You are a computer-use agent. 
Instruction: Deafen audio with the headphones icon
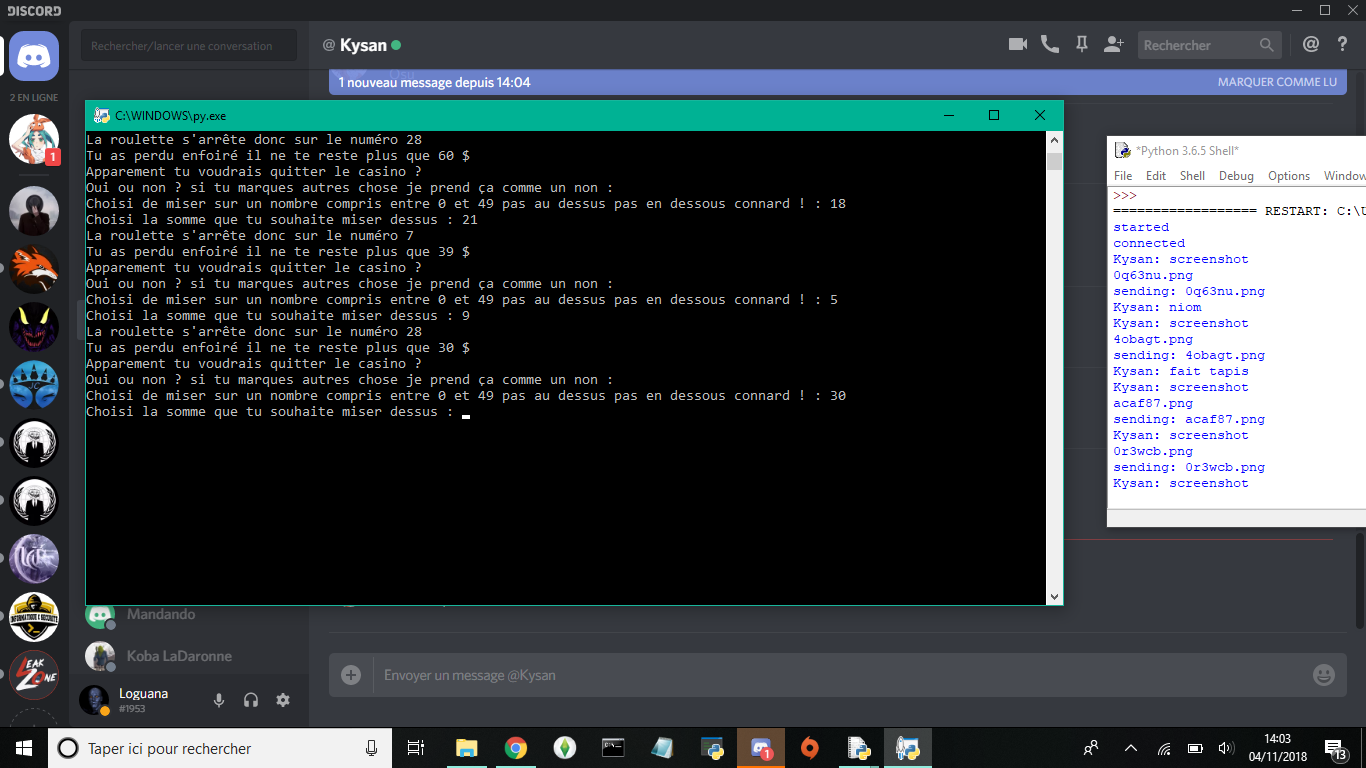point(251,700)
